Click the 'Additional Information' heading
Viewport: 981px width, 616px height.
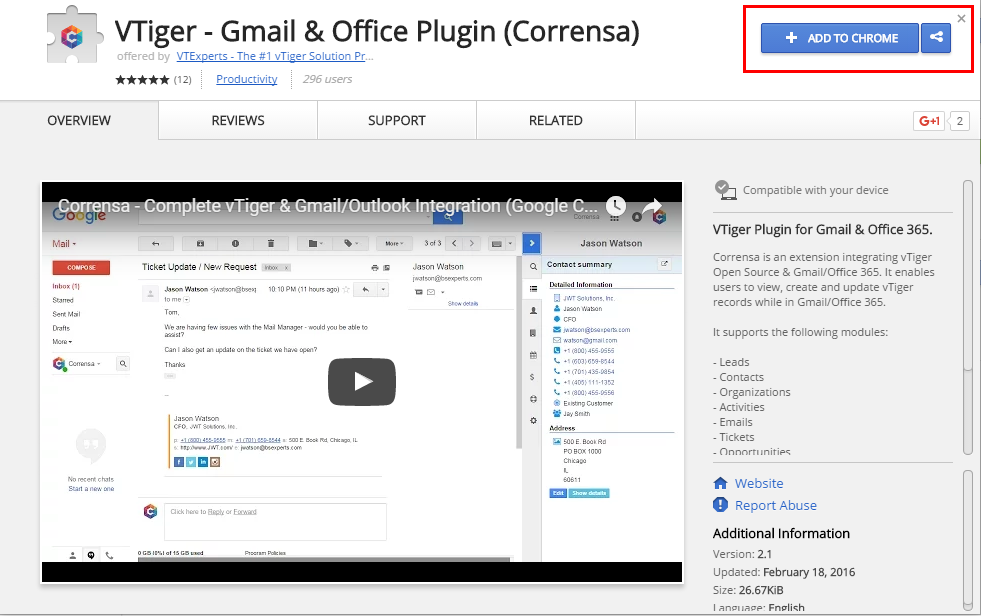coord(781,533)
